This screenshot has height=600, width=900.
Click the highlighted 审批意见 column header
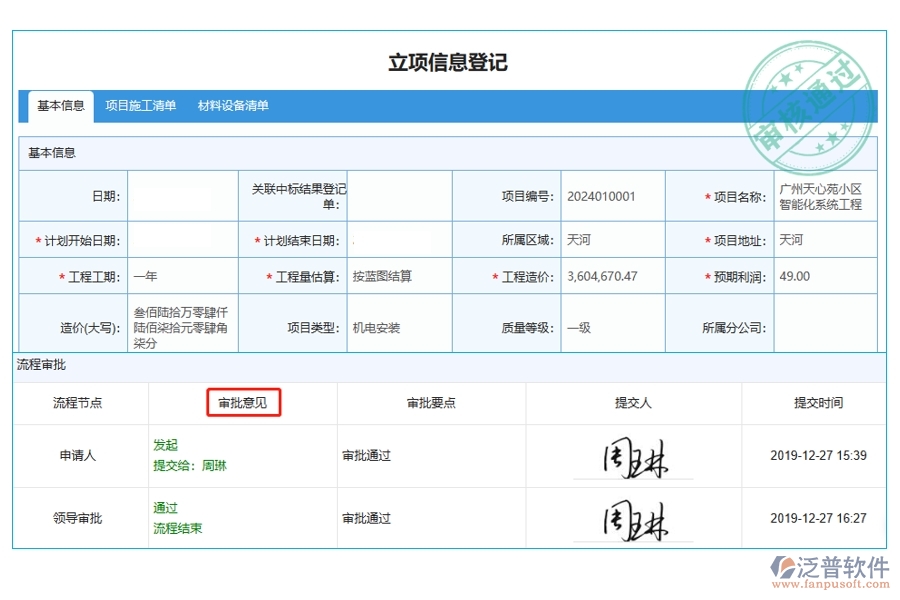pos(243,403)
